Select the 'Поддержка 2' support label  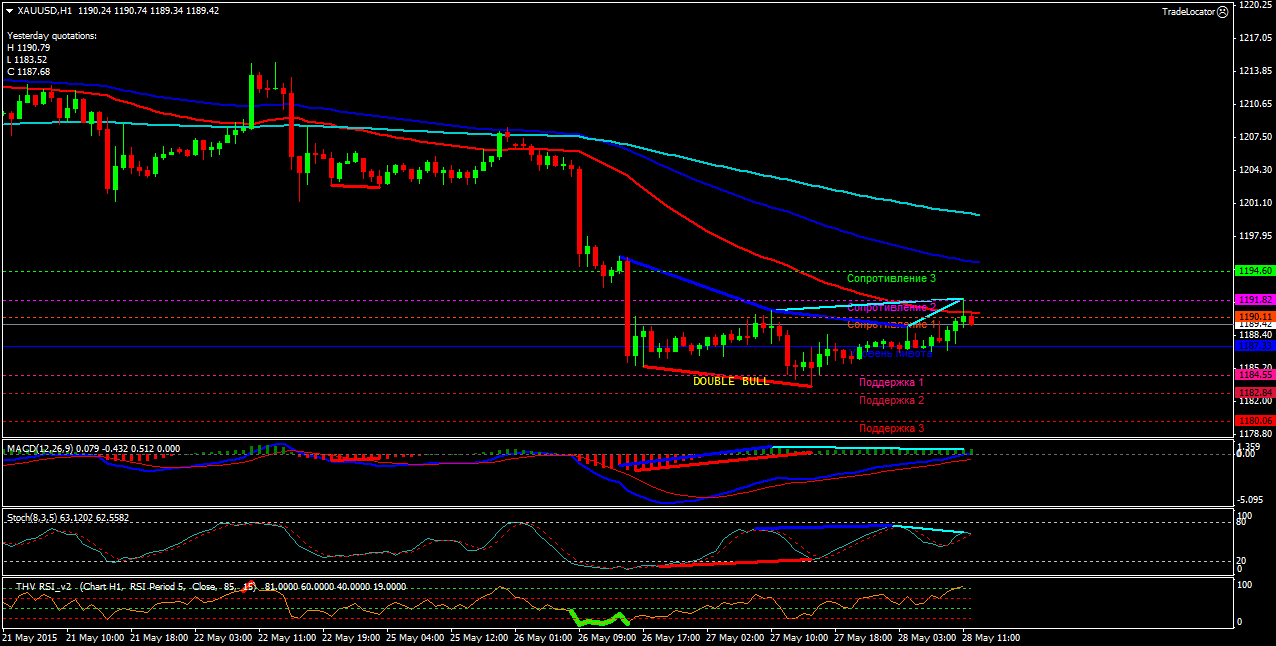tap(892, 400)
